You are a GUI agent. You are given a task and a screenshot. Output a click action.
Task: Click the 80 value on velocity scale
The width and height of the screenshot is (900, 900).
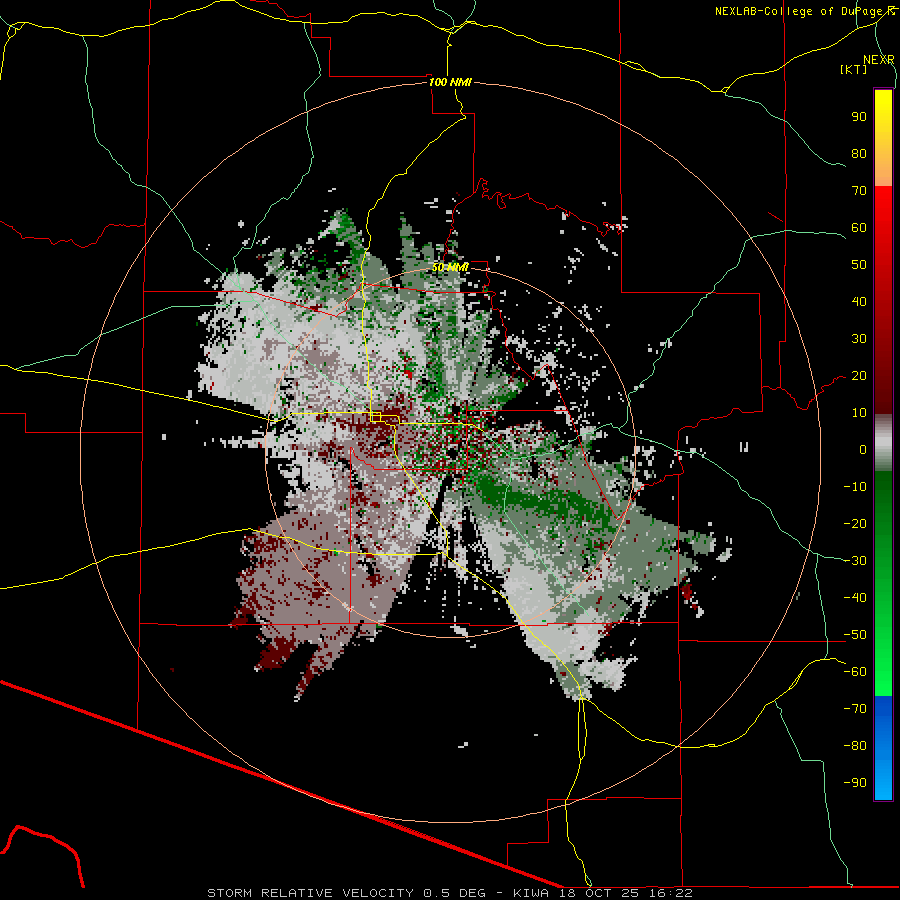pos(859,154)
